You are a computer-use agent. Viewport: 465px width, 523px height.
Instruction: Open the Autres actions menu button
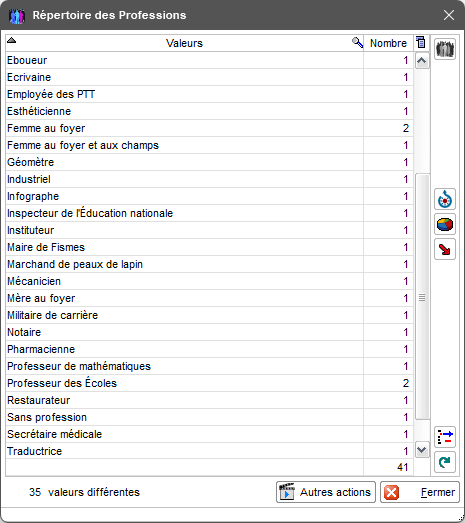click(326, 492)
